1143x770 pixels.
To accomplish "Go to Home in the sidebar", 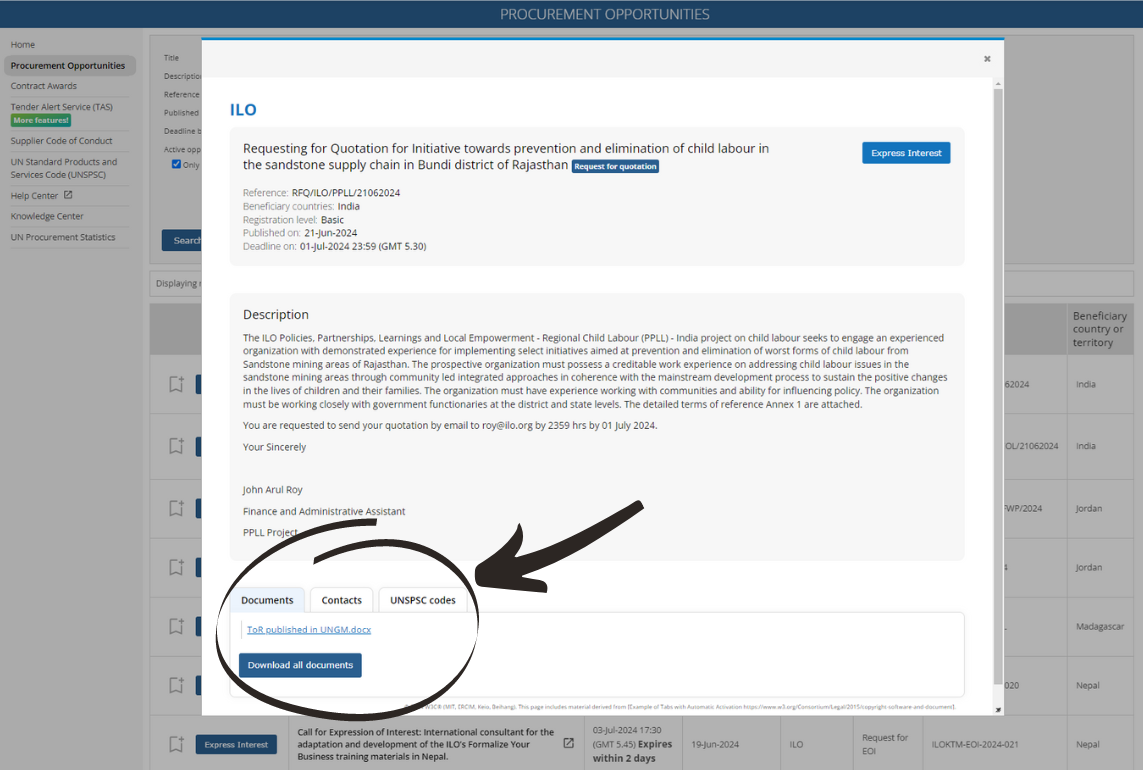I will pyautogui.click(x=23, y=44).
